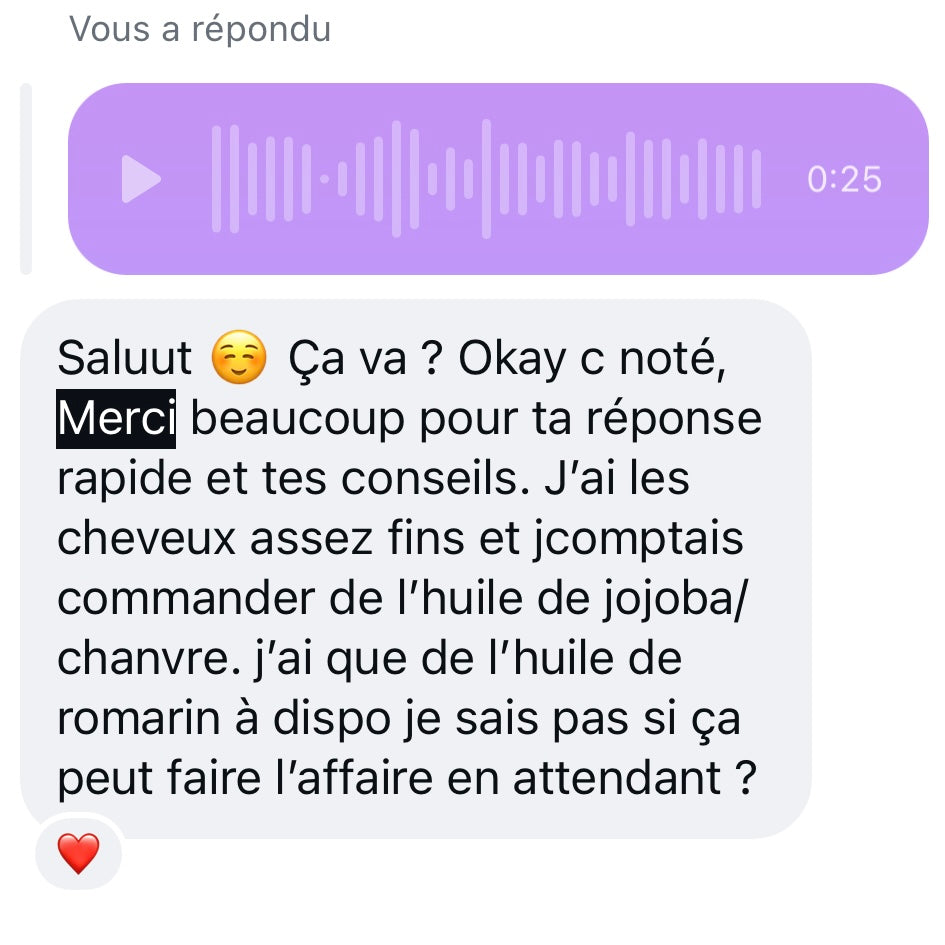Click the word "beaucoup" in the message
945x945 pixels.
tap(298, 420)
